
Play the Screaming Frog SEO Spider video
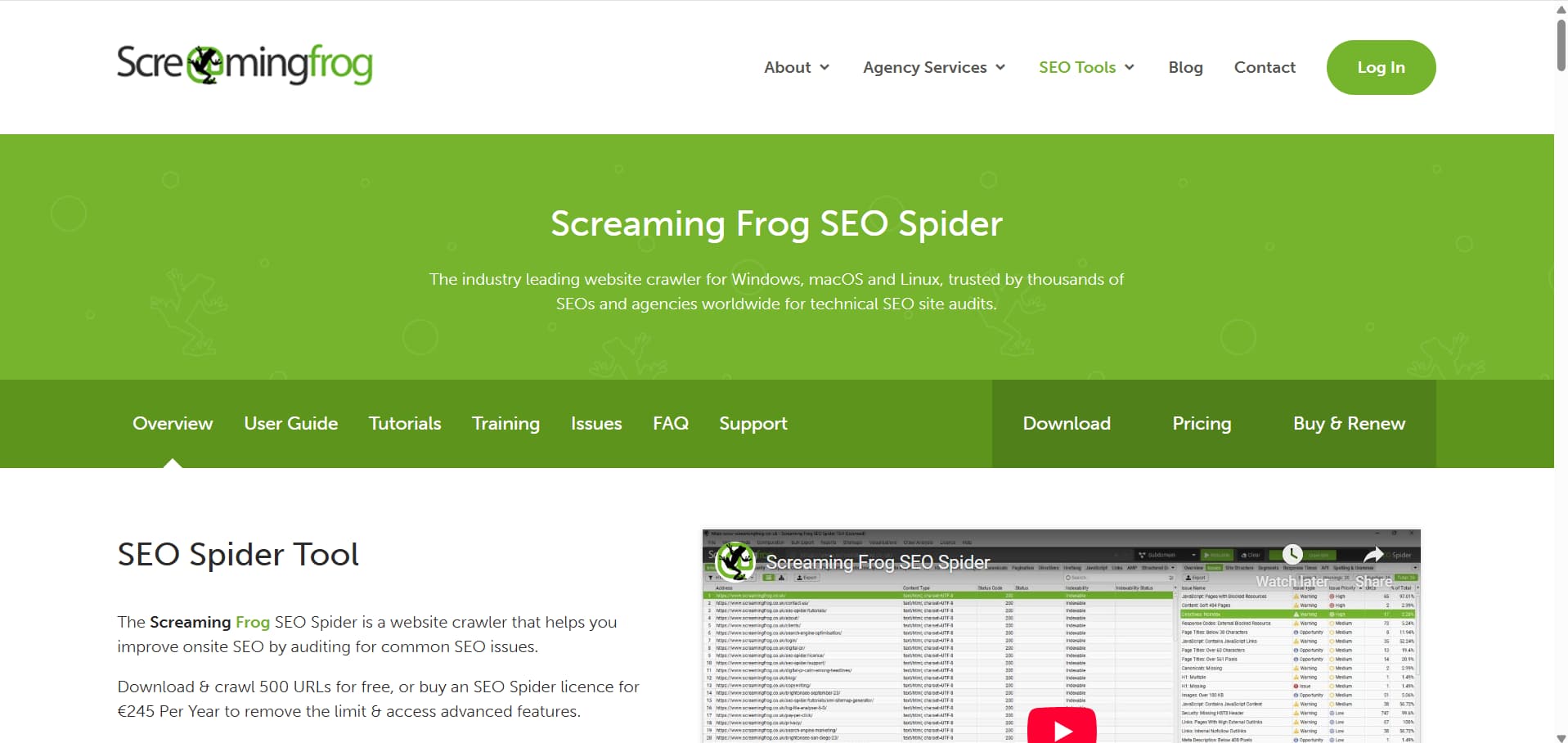[1062, 727]
